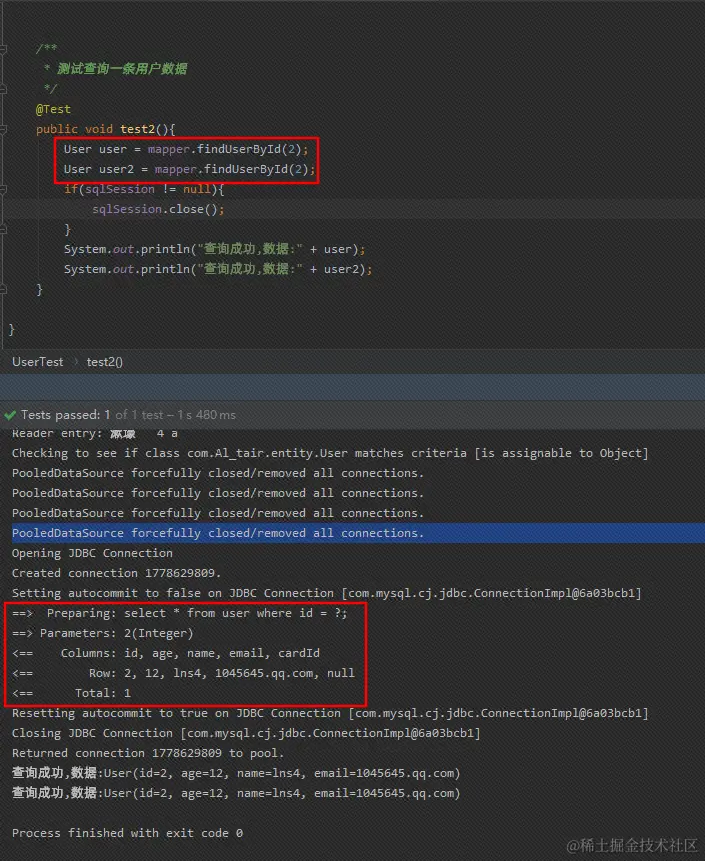
Task: Click the 'Preparing: select * from user' line
Action: click(x=180, y=613)
